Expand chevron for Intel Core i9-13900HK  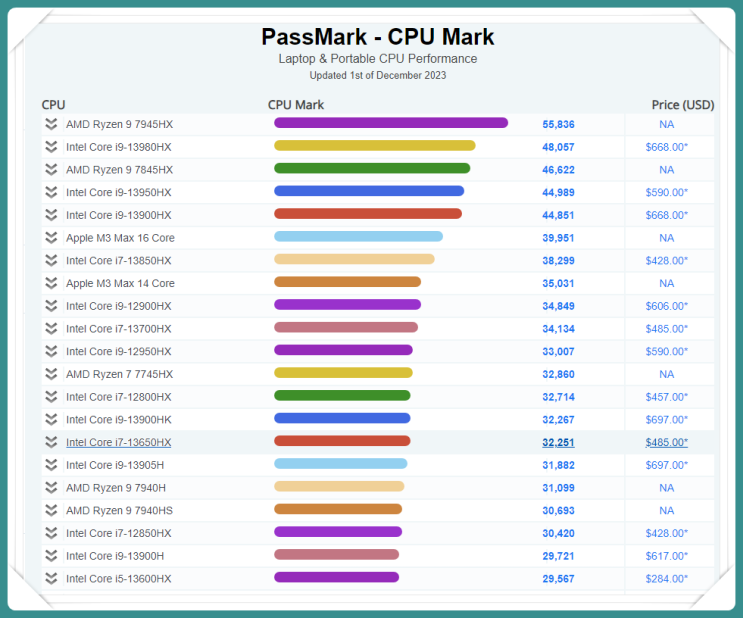[x=51, y=420]
